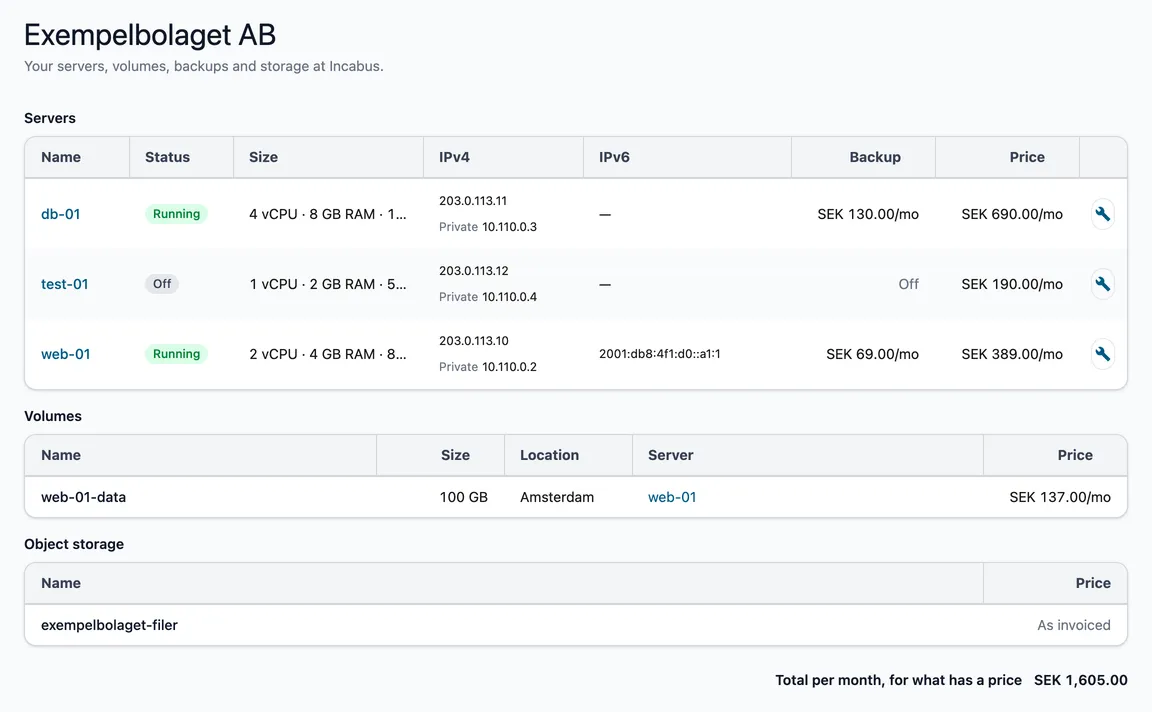Image resolution: width=1152 pixels, height=712 pixels.
Task: Click the volume name web-01-data
Action: (x=84, y=497)
